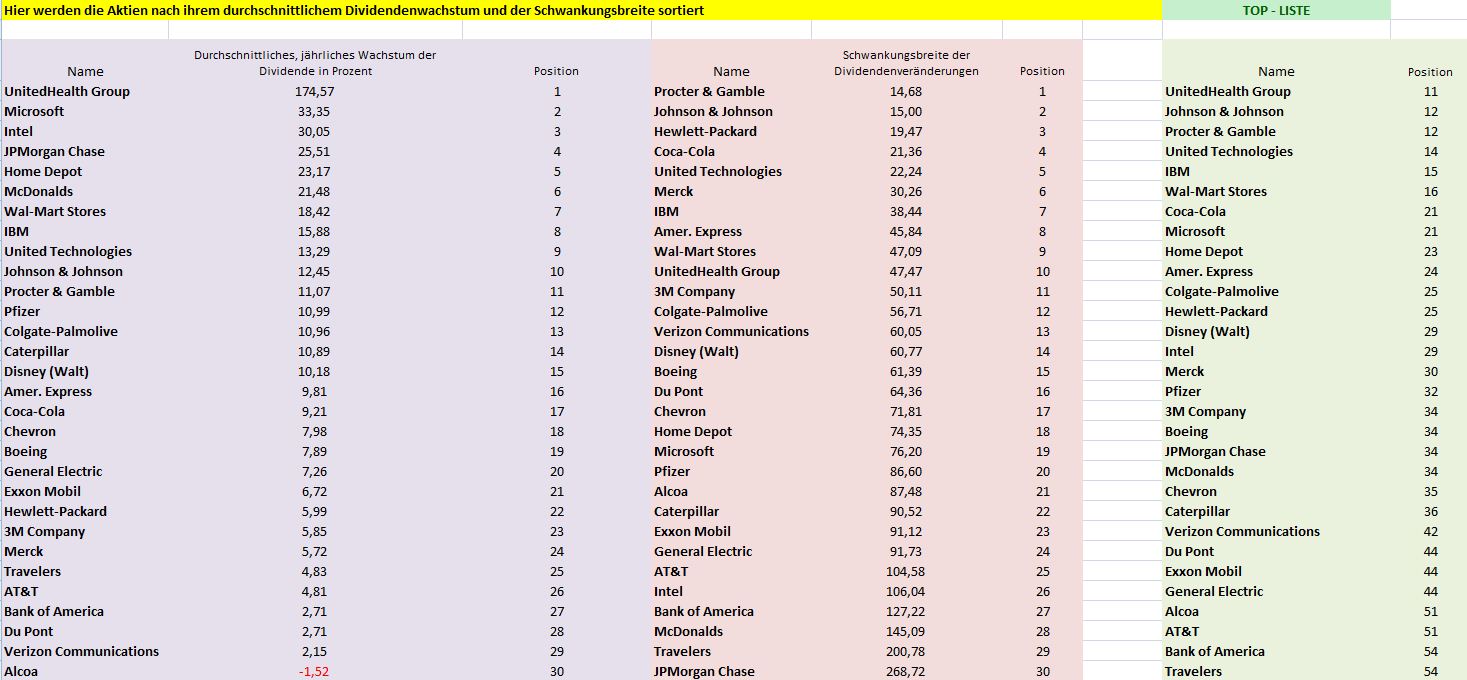
Task: Click the cell showing 50,11
Action: [x=906, y=291]
